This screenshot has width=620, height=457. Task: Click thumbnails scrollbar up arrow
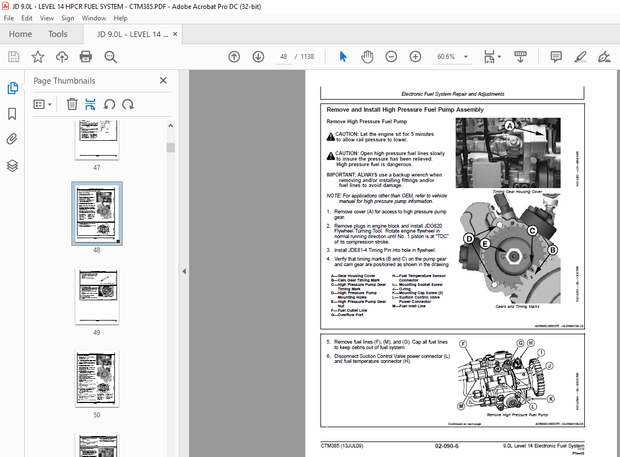pyautogui.click(x=170, y=126)
